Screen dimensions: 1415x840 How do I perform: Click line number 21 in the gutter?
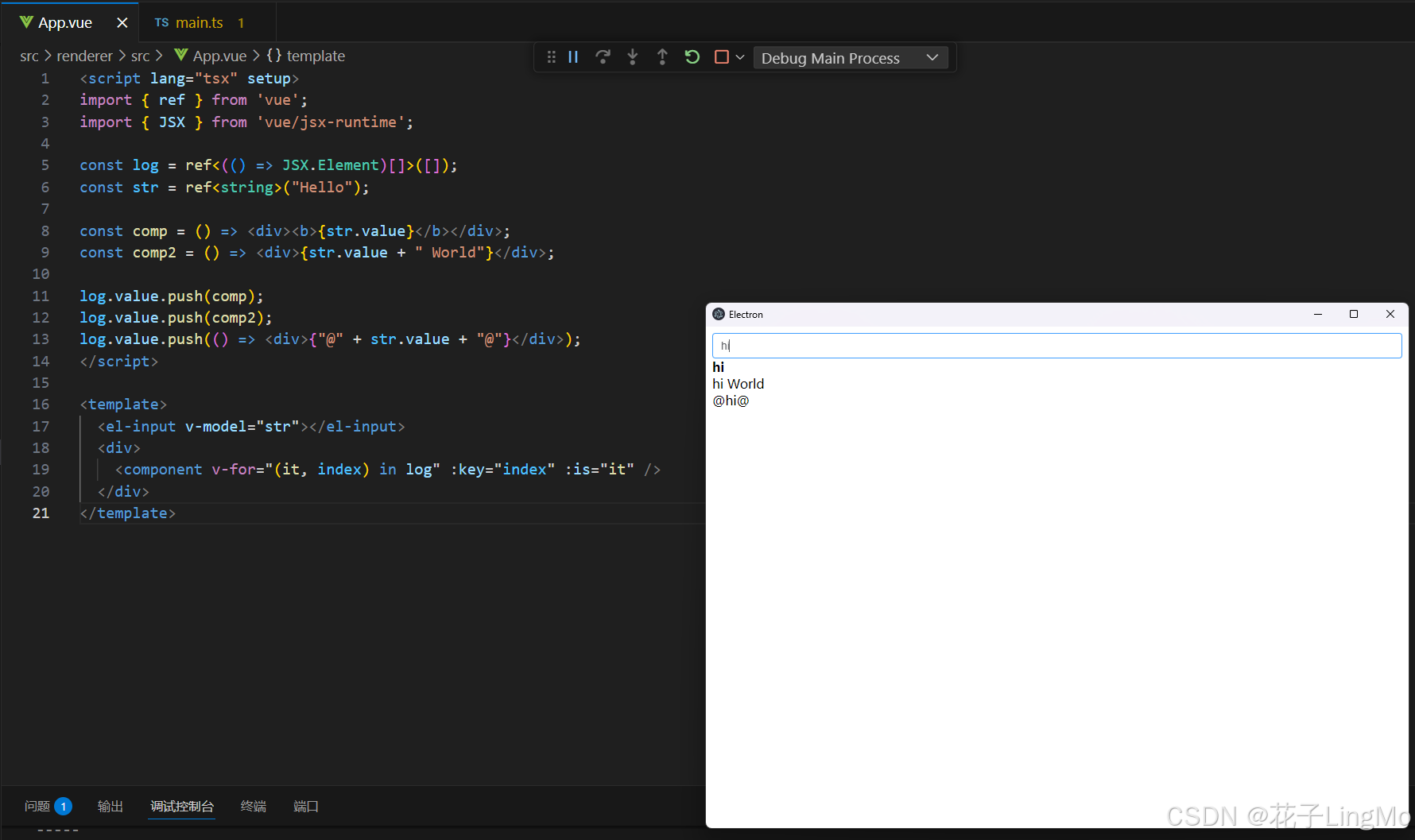tap(41, 513)
